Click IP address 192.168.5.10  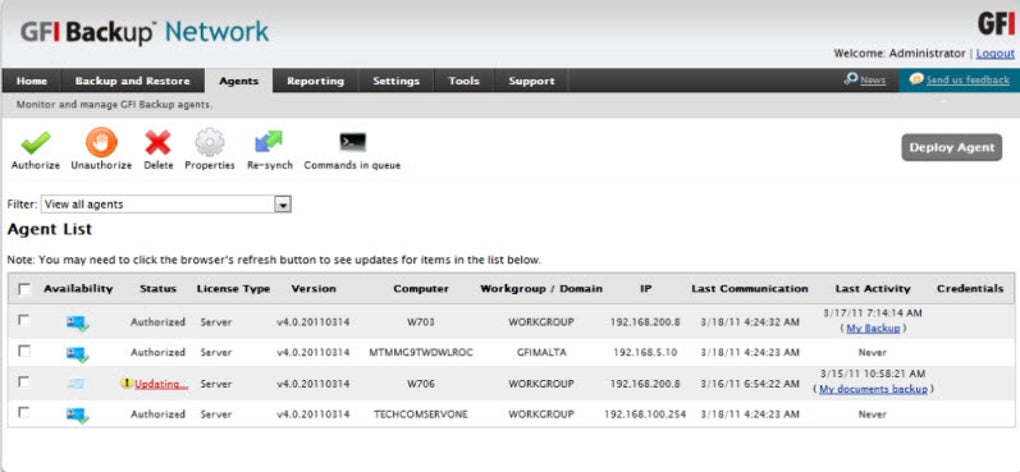tap(645, 353)
